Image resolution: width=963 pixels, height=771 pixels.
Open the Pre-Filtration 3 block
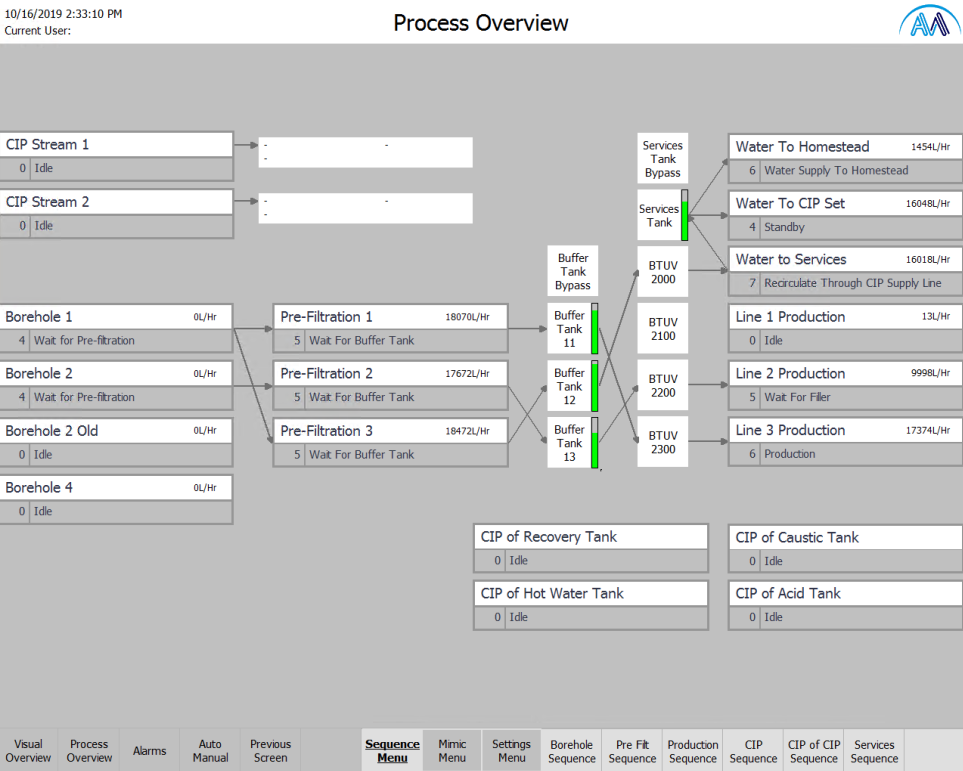[391, 442]
